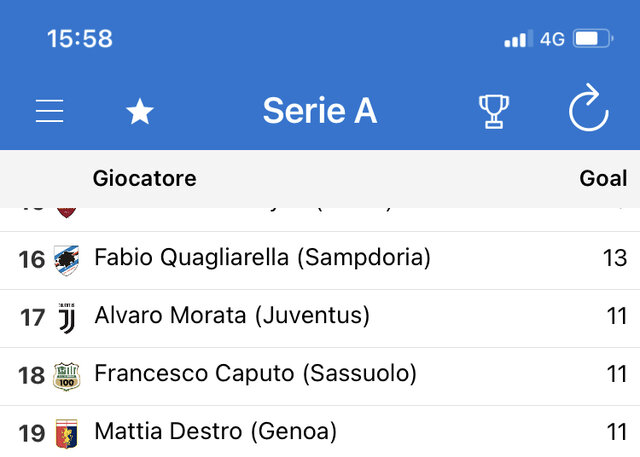Tap the partially hidden Roma crest
Screen dimensions: 640x457
pyautogui.click(x=67, y=213)
